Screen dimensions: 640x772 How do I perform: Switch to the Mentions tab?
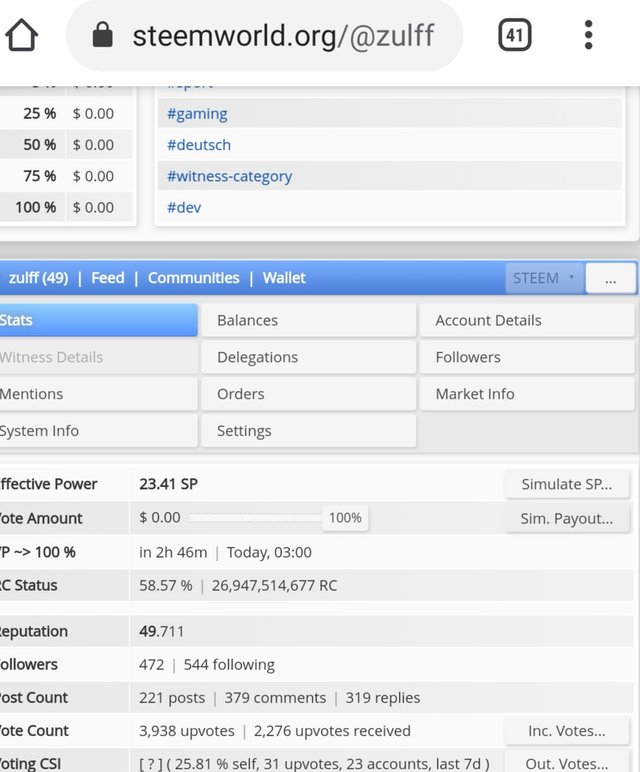[98, 394]
